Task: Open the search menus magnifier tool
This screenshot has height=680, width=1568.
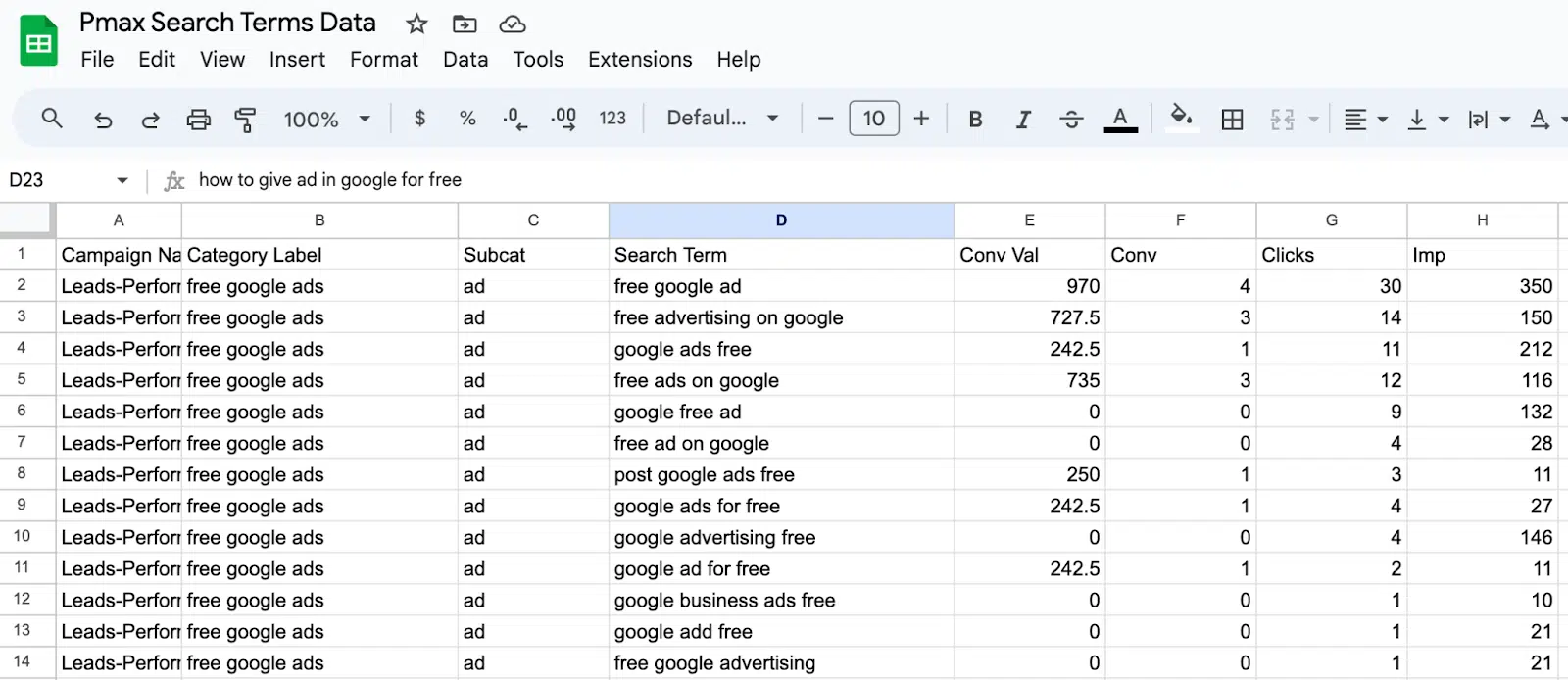Action: point(52,119)
